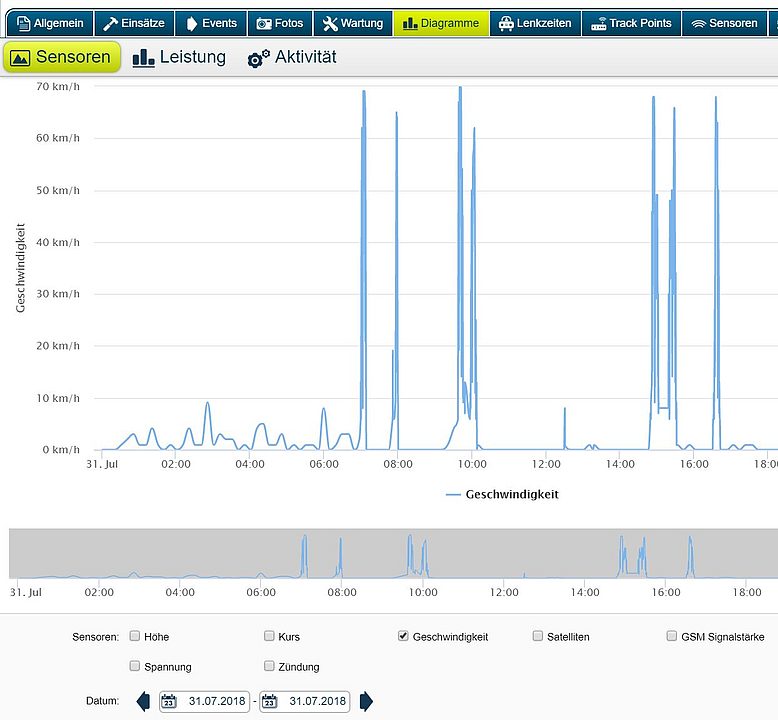Open the Fotos tab
Screen dimensions: 778x720
point(279,23)
